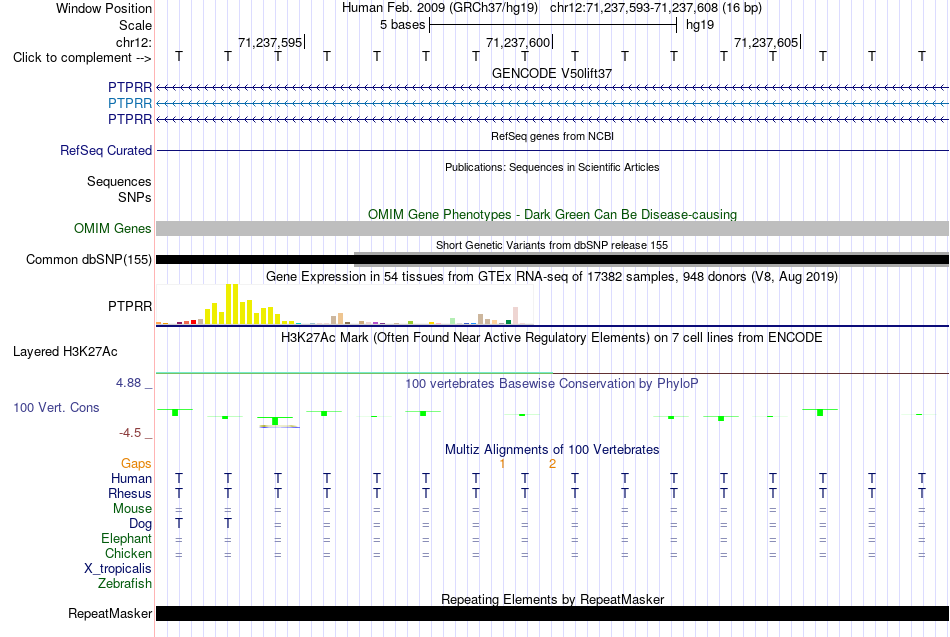Click the position text 'chr12:71,237,593-71,237,608 (16 bp)'
Viewport: 950px width, 637px height.
(656, 8)
